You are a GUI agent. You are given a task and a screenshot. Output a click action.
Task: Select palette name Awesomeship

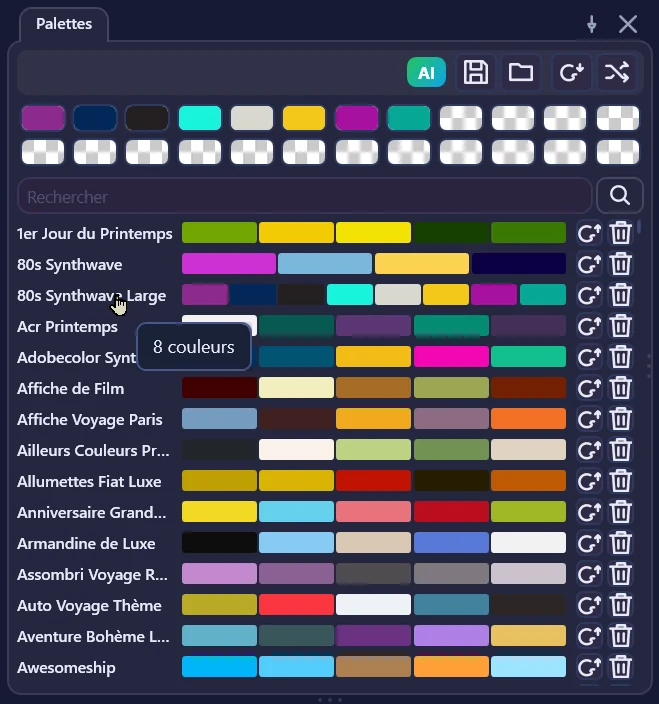(66, 668)
